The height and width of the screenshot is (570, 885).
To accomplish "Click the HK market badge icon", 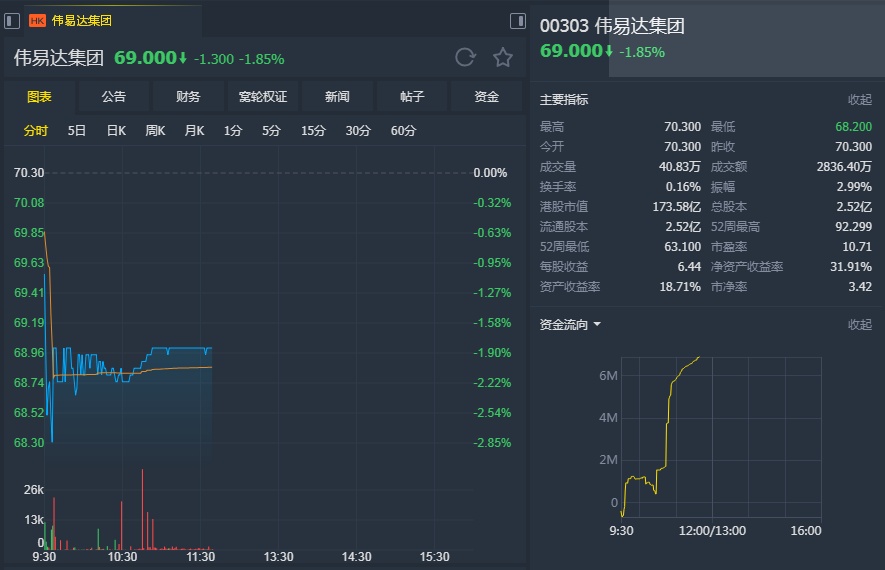I will click(37, 21).
